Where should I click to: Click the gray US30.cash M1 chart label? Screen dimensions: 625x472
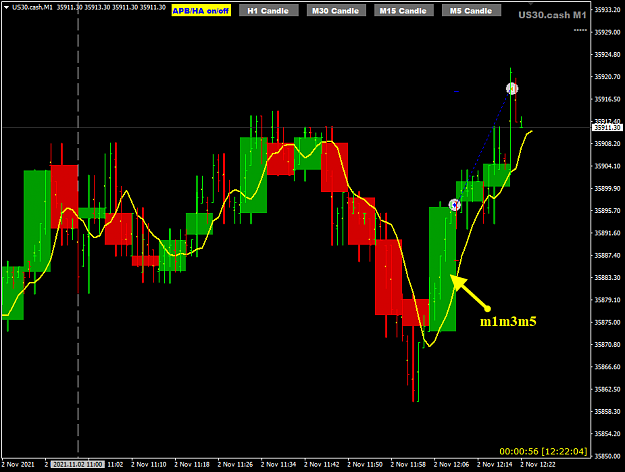552,15
